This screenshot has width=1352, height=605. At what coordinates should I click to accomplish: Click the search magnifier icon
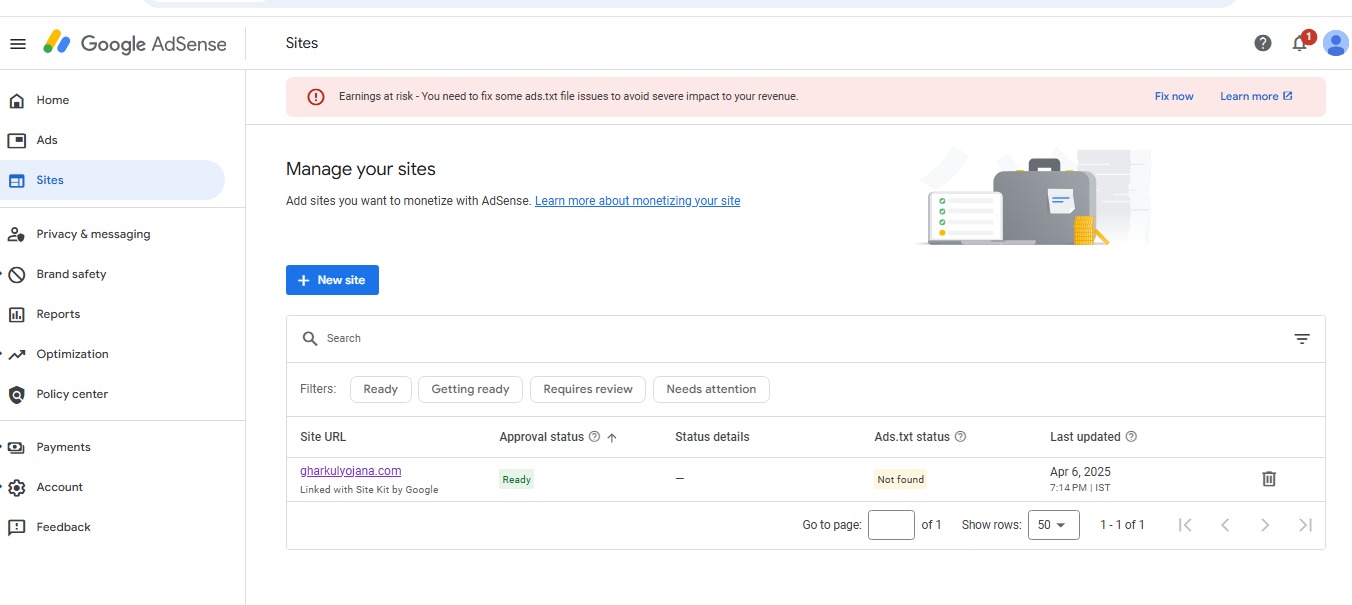310,338
